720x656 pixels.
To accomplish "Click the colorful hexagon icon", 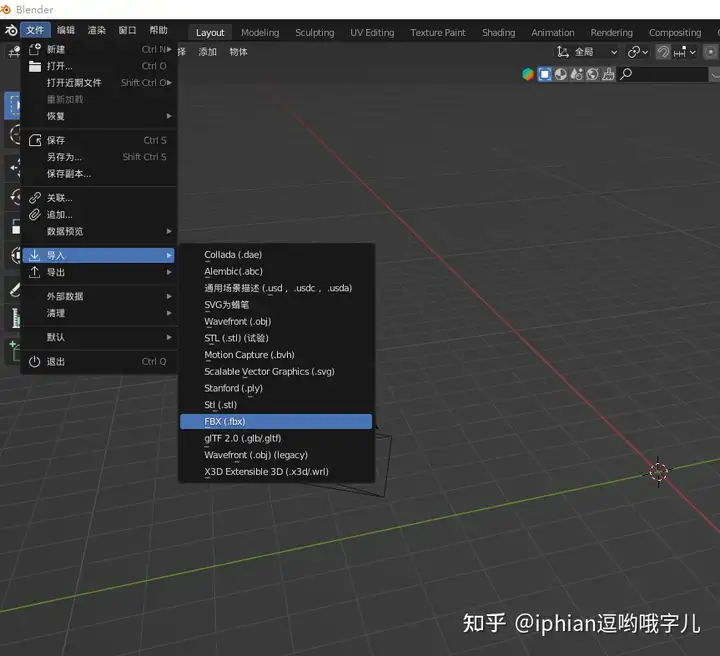I will [x=528, y=74].
